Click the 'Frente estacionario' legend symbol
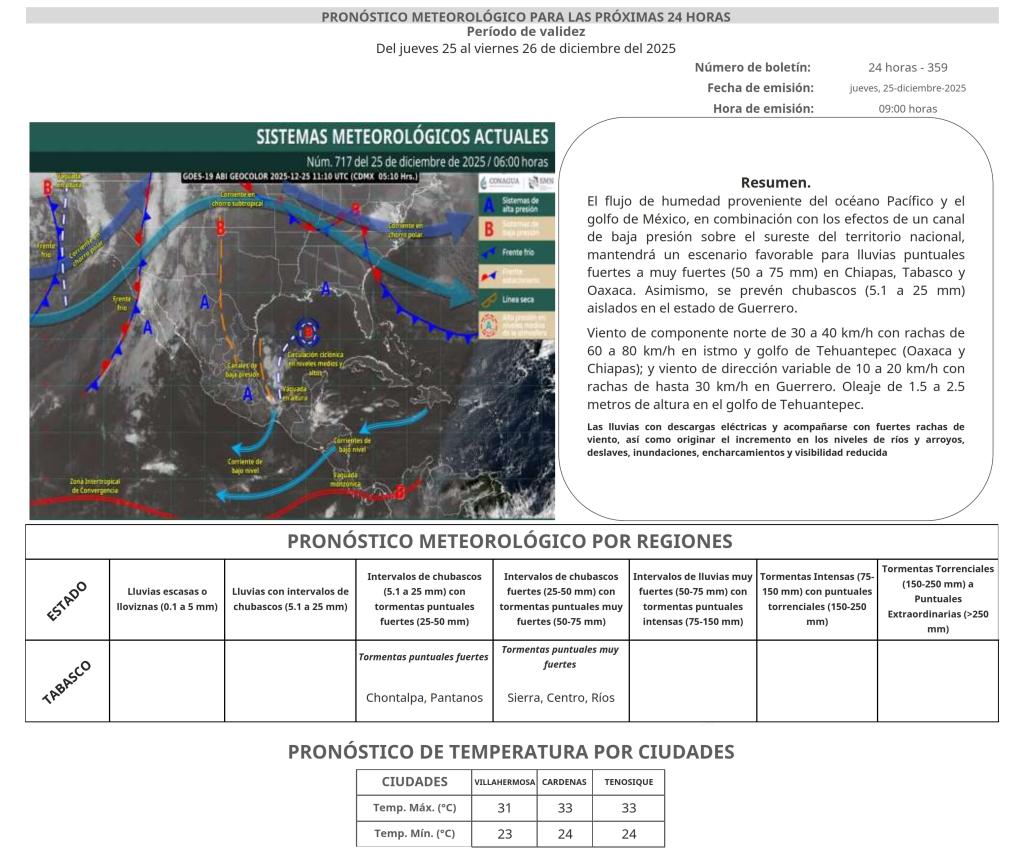The width and height of the screenshot is (1024, 856). pos(489,274)
